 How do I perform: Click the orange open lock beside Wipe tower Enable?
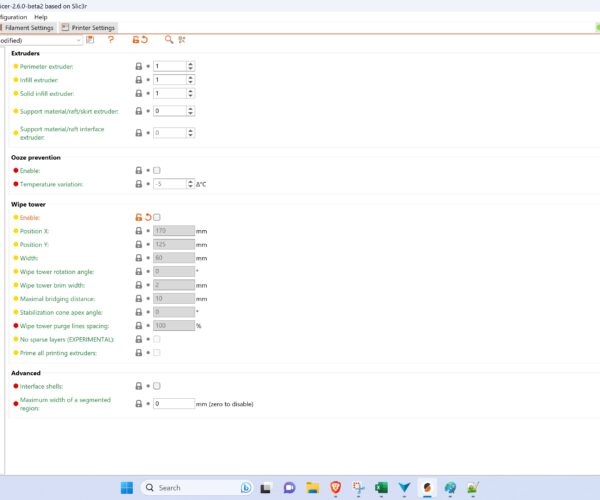click(x=139, y=217)
